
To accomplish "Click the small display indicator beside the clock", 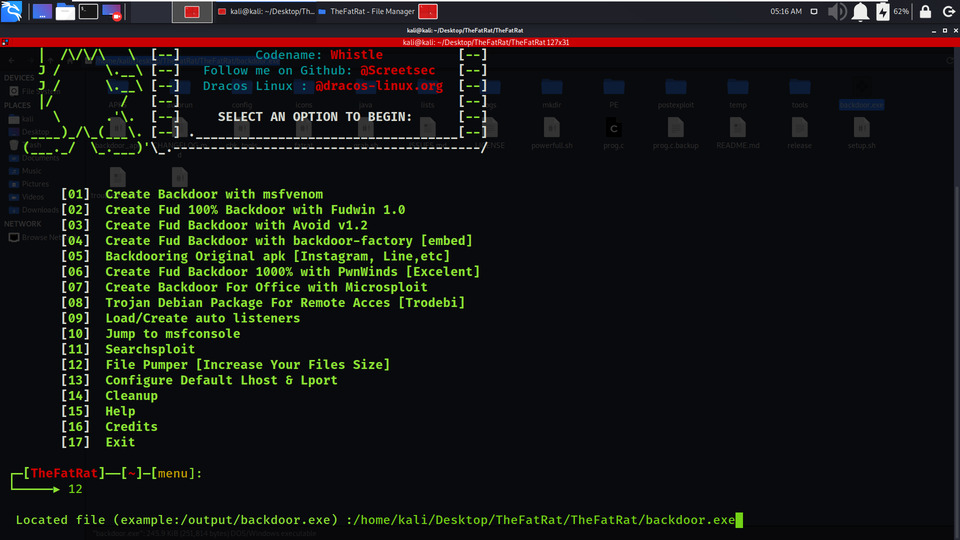I will tap(814, 12).
